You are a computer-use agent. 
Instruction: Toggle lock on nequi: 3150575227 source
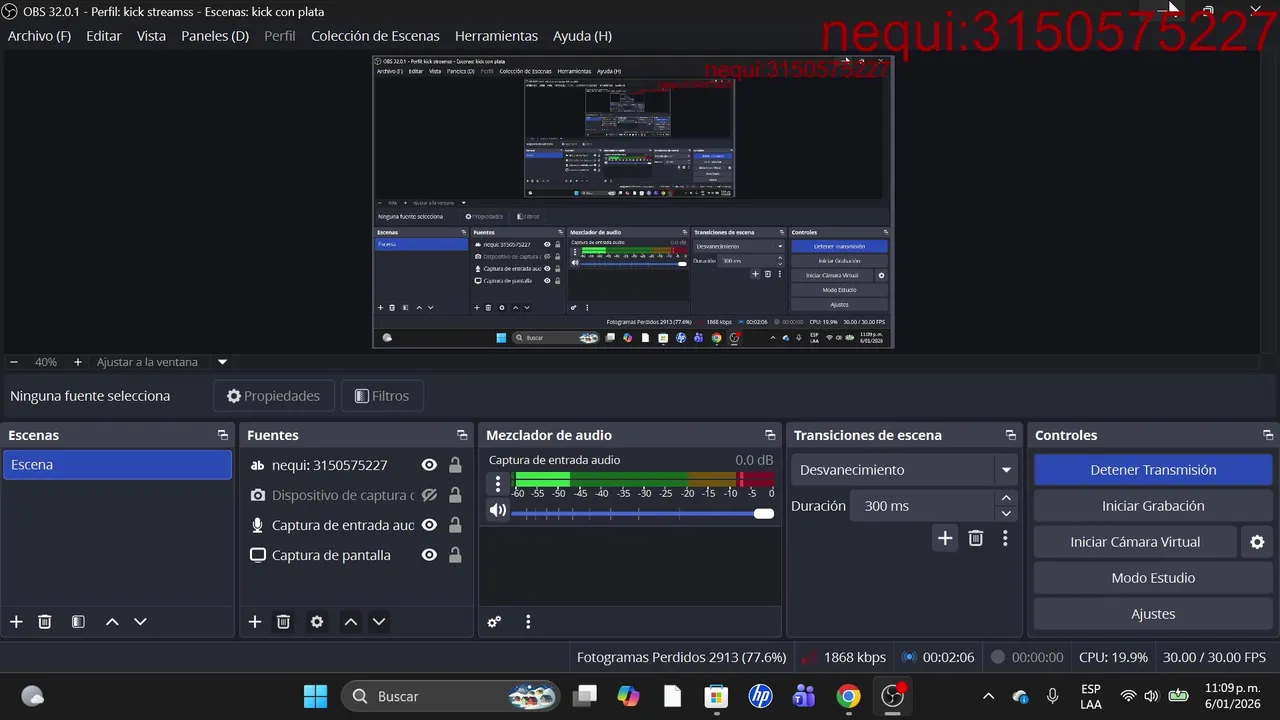click(455, 465)
